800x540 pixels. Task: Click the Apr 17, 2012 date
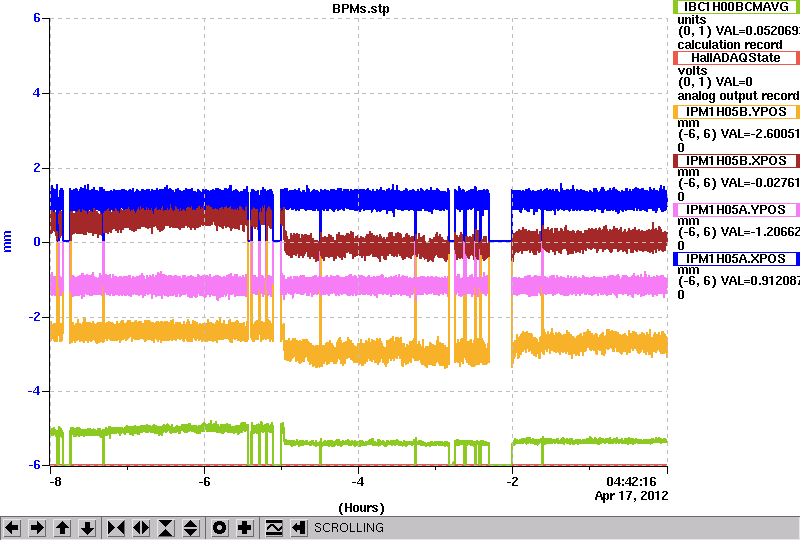coord(631,496)
